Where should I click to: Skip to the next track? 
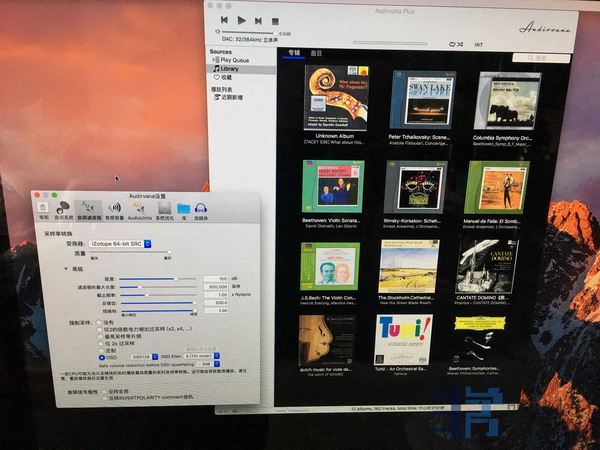tap(258, 20)
